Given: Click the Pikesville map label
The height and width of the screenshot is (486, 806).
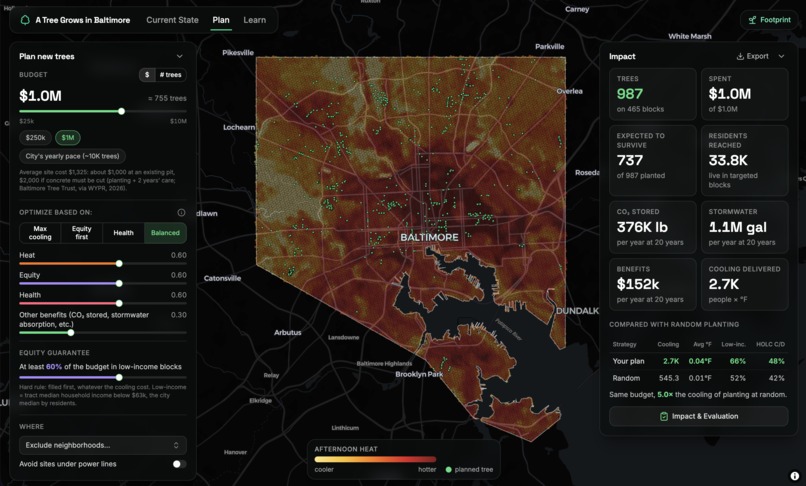Looking at the screenshot, I should 238,52.
